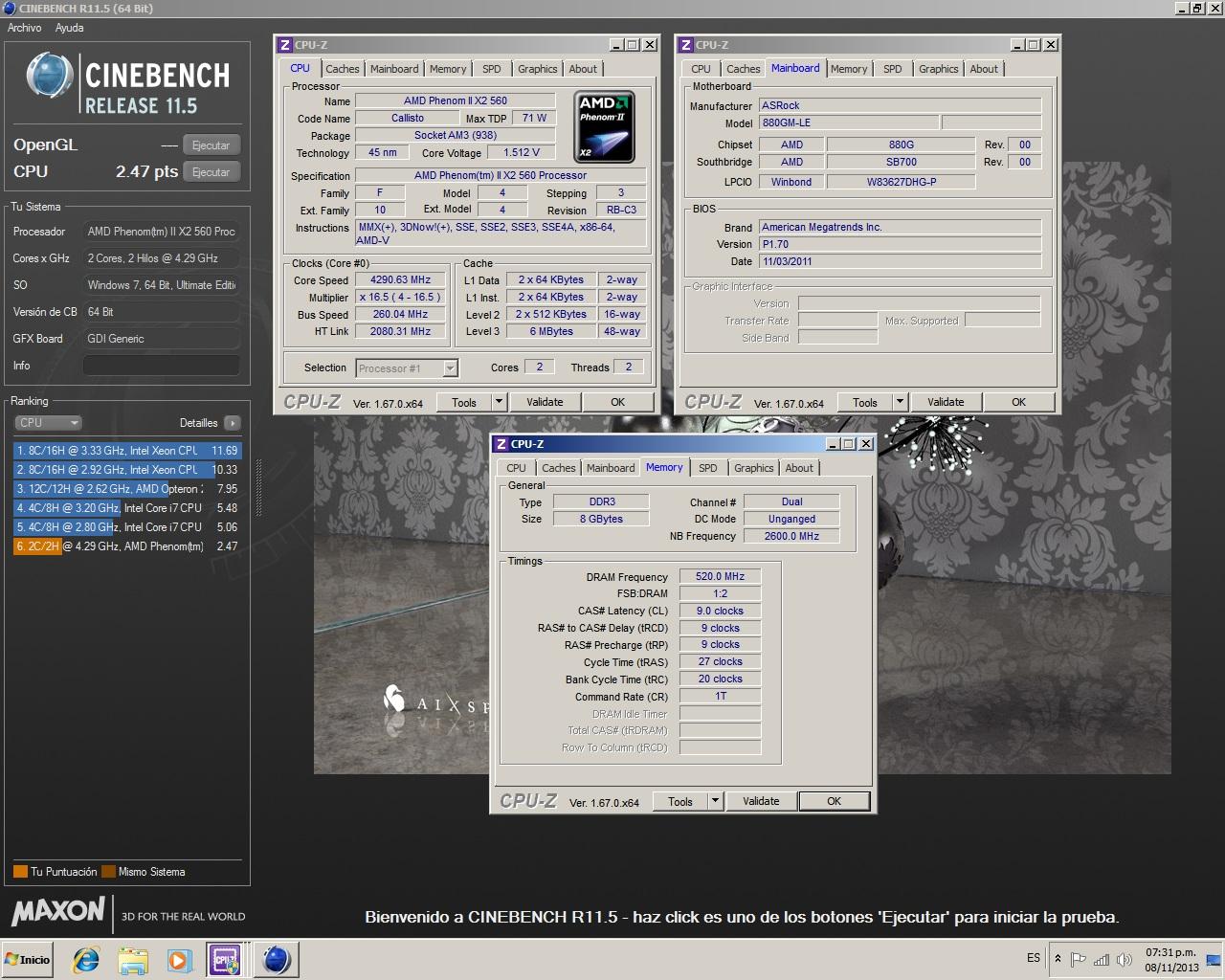Screen dimensions: 1225x980
Task: Open Caches tab in CPU window
Action: 343,69
